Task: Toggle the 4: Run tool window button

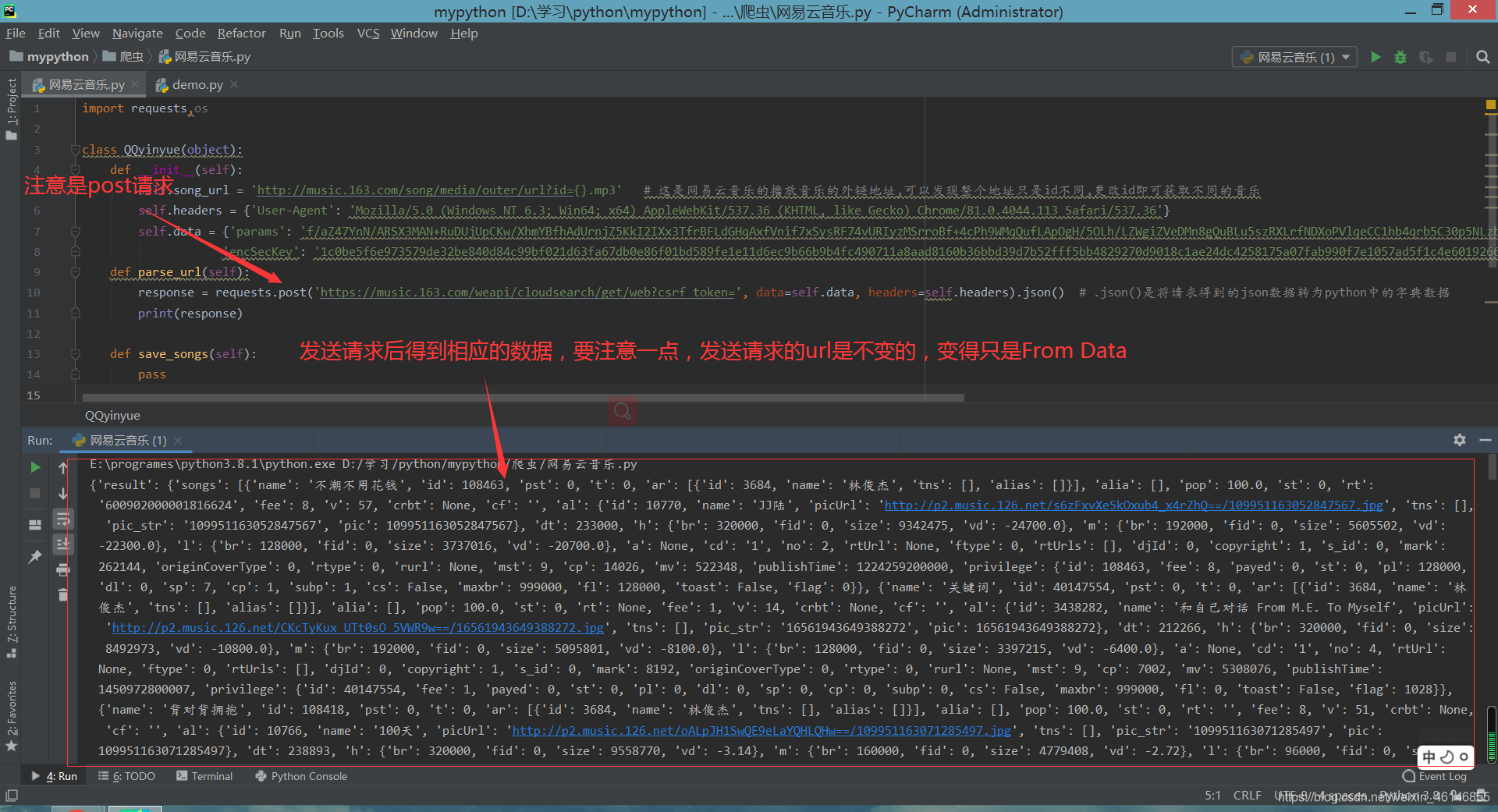Action: (x=55, y=776)
